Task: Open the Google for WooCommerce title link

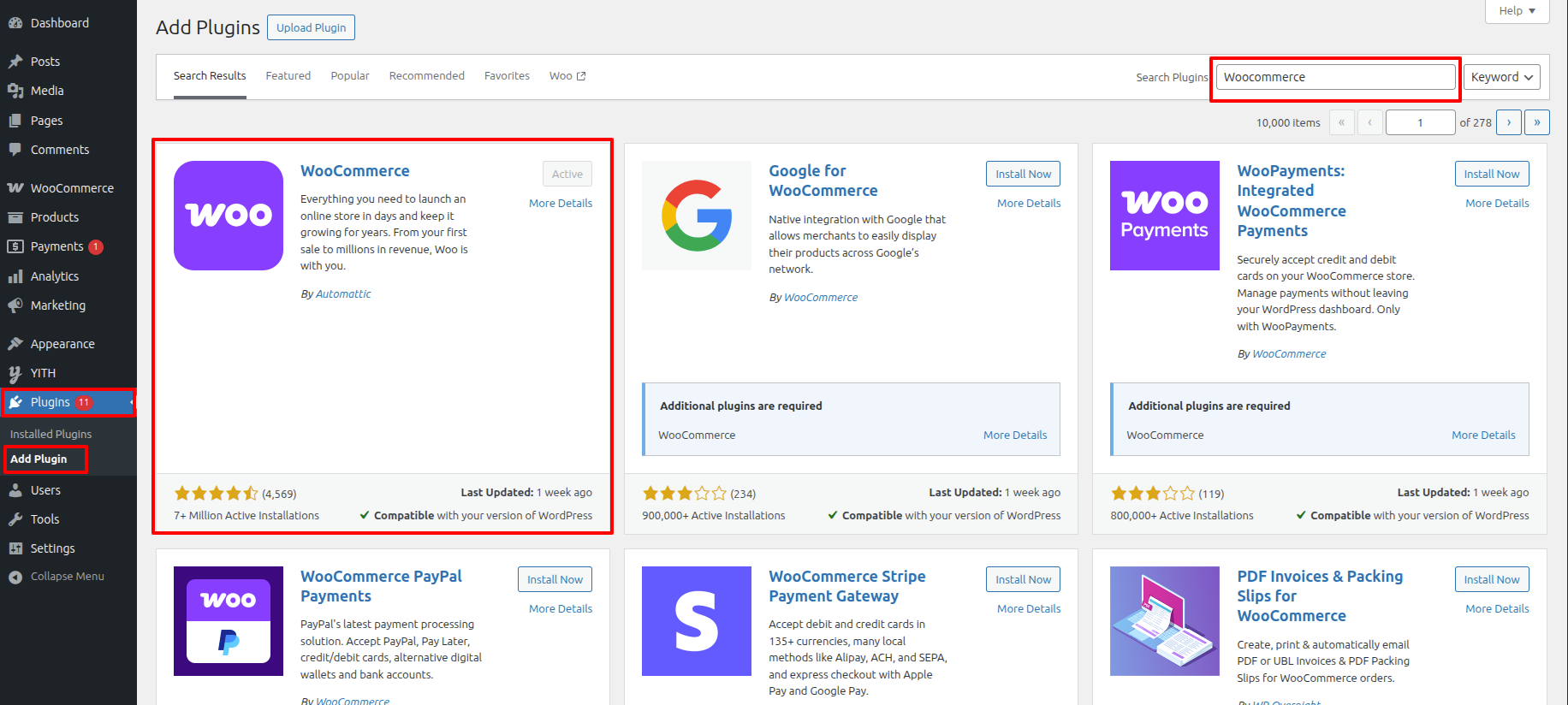Action: tap(823, 181)
